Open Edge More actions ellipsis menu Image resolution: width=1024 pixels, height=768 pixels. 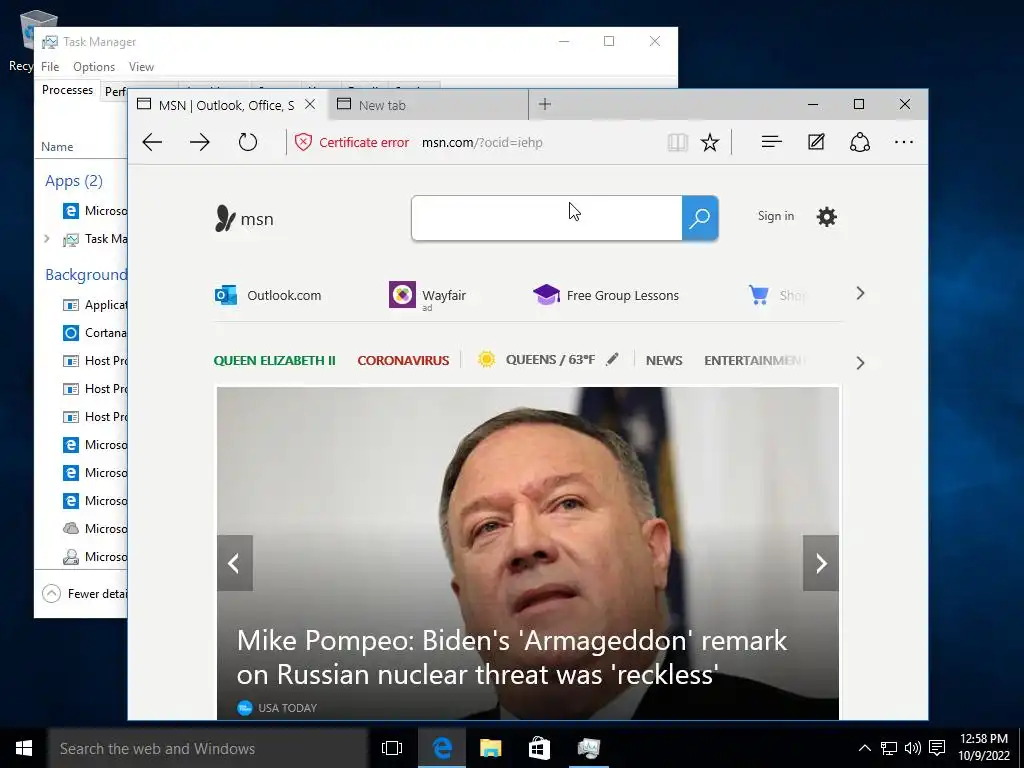pyautogui.click(x=904, y=142)
